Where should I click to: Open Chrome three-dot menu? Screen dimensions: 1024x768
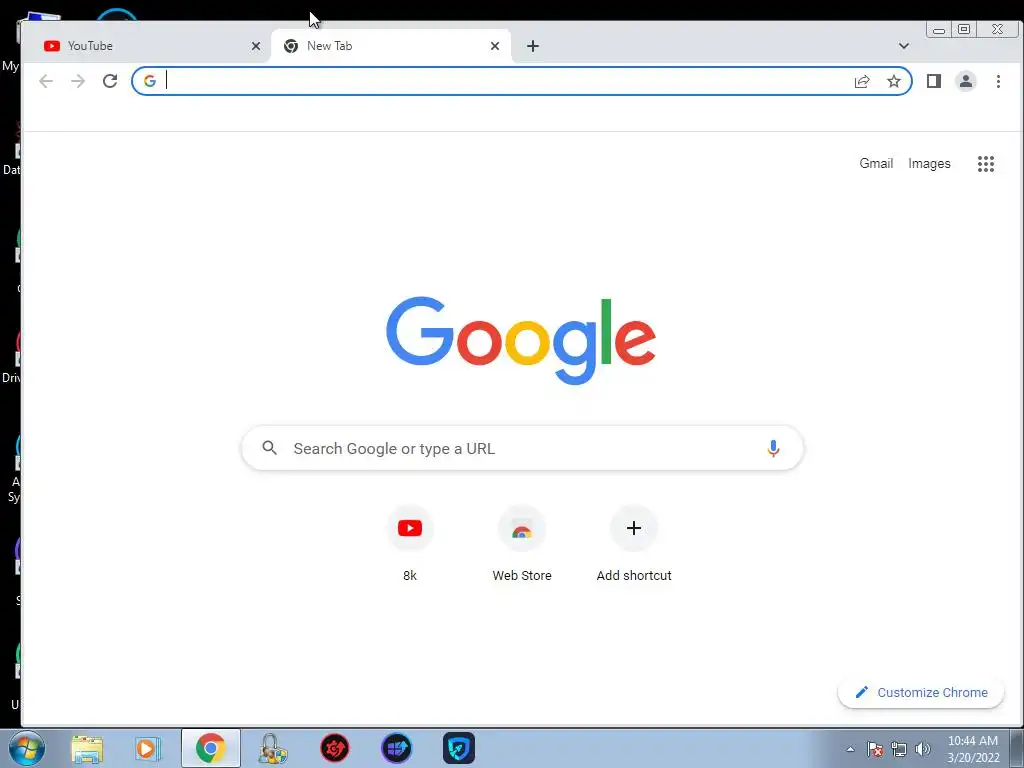999,81
